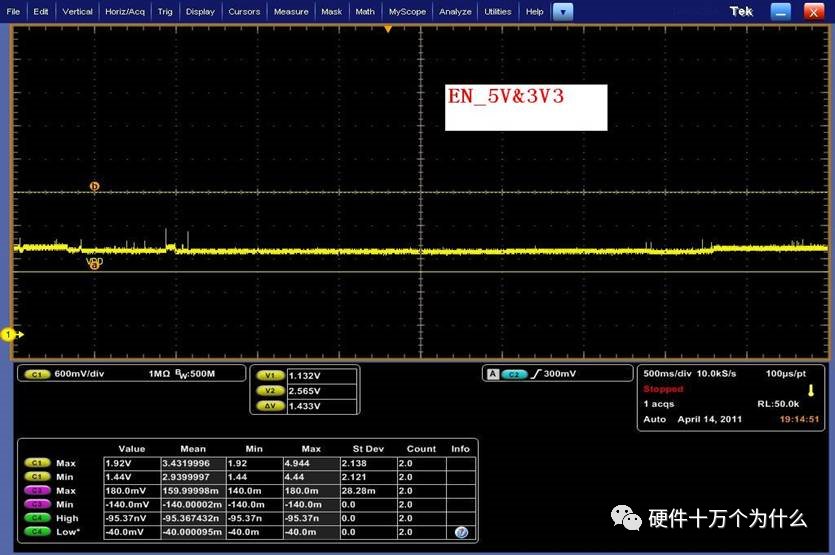Click the 500ms/div horizontal scale readout

(x=669, y=373)
